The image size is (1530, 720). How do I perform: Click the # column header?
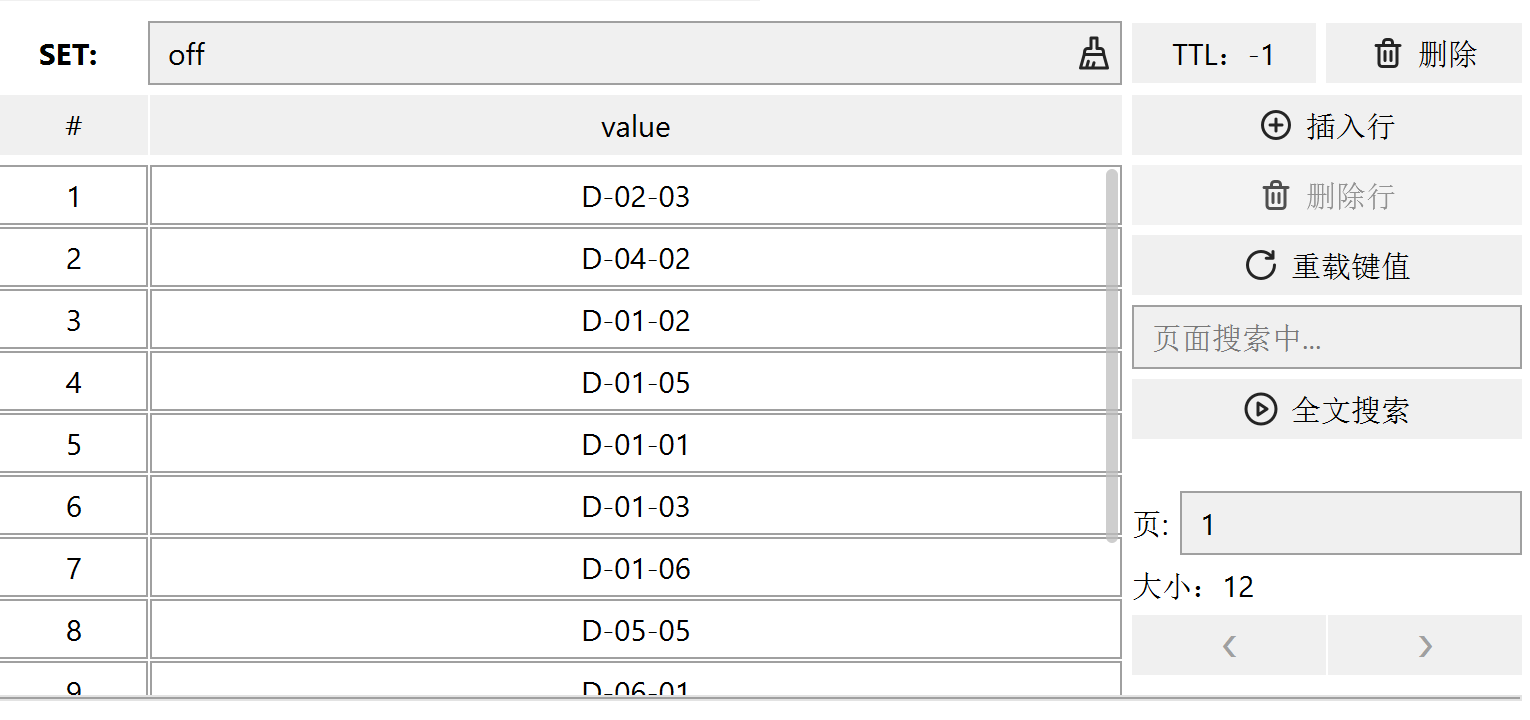(x=74, y=127)
